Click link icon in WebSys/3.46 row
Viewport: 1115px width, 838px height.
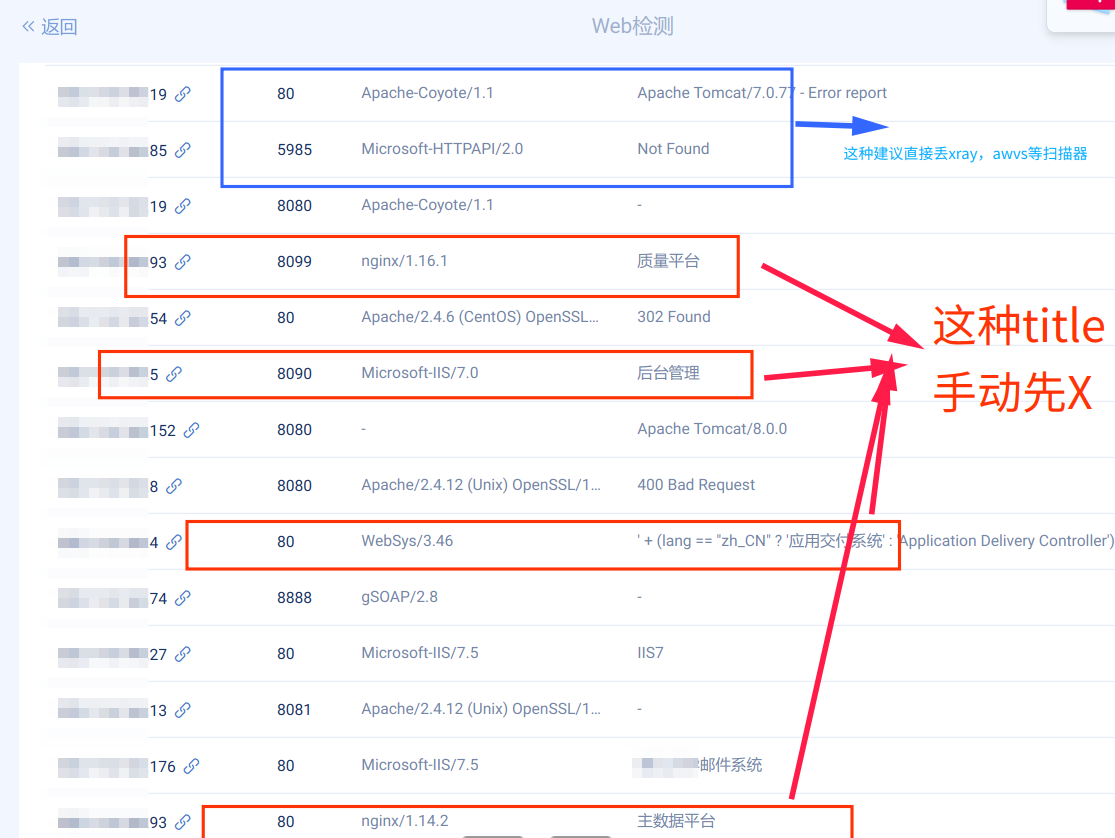click(x=174, y=542)
